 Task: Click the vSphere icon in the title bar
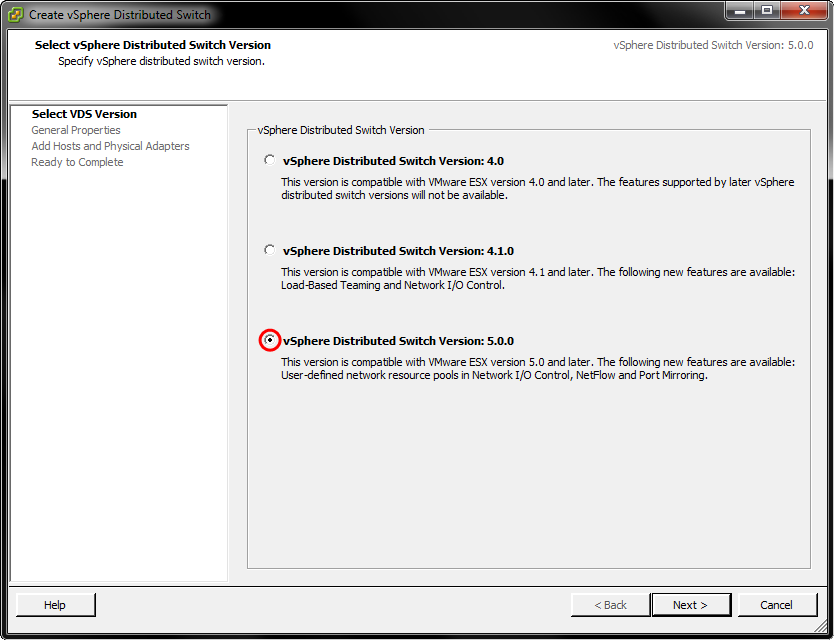16,14
